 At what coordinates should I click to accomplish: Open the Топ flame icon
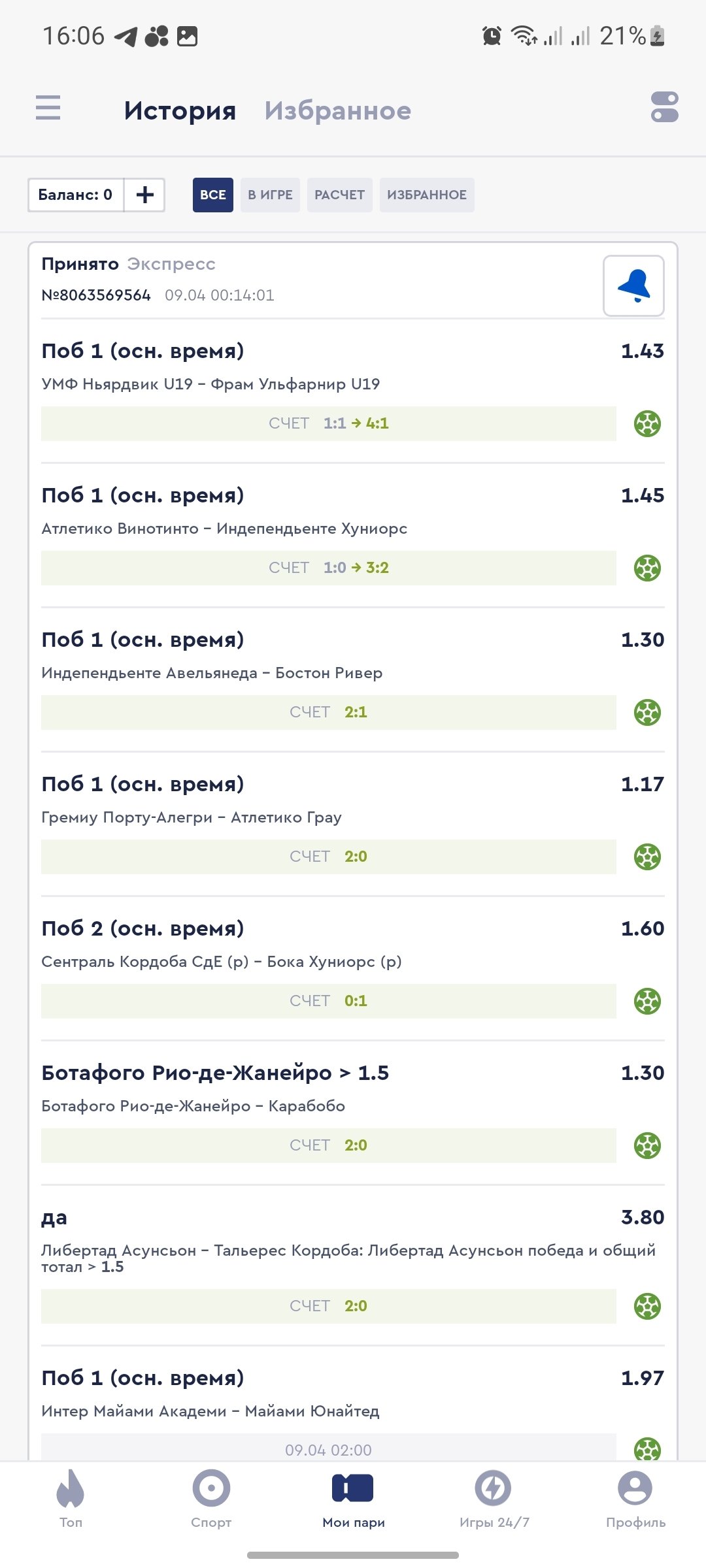(71, 1489)
